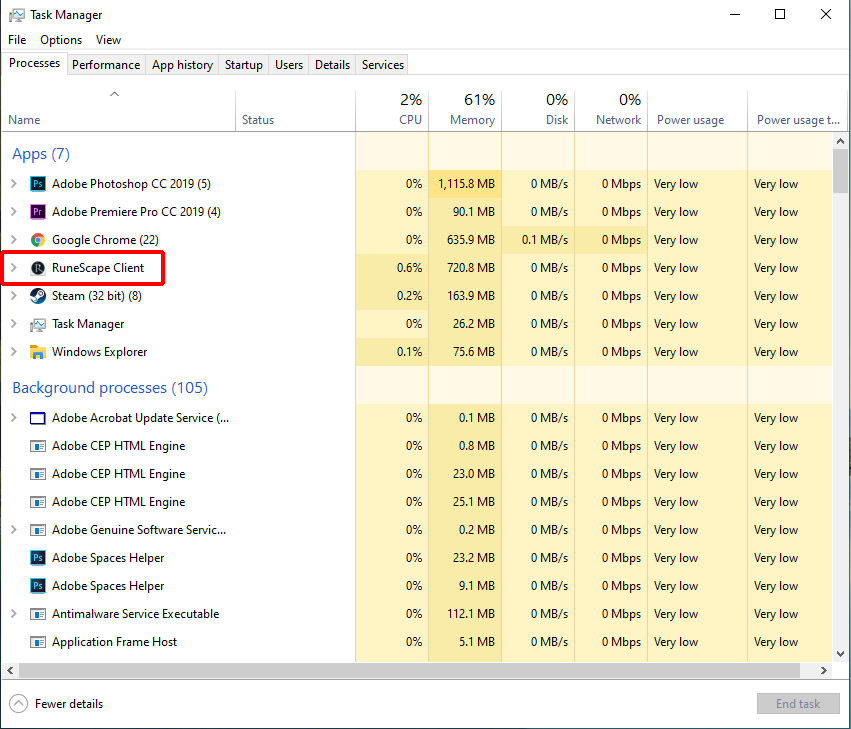Image resolution: width=851 pixels, height=729 pixels.
Task: Click the Google Chrome icon
Action: (37, 240)
